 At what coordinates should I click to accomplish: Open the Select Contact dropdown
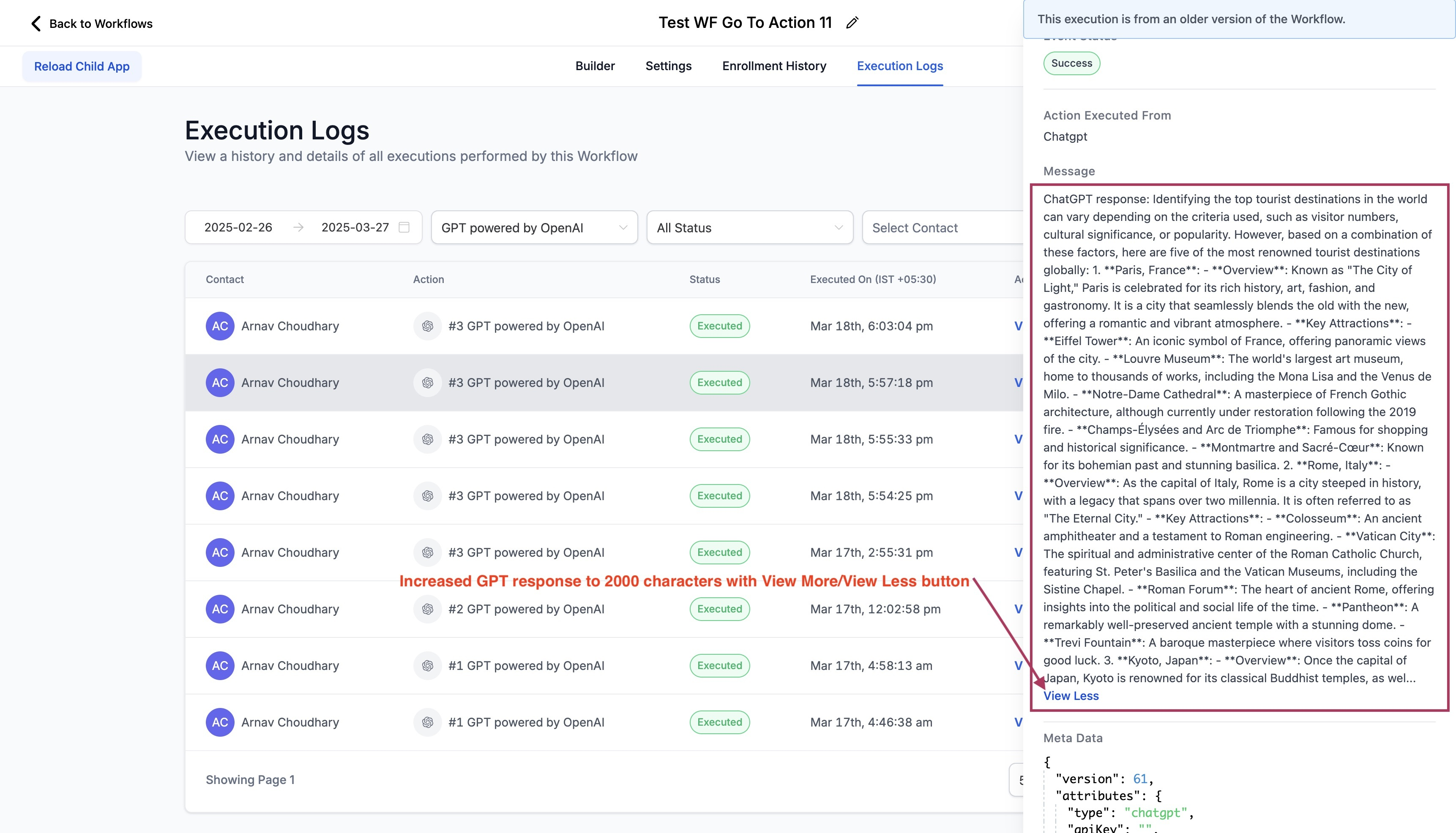click(x=942, y=228)
